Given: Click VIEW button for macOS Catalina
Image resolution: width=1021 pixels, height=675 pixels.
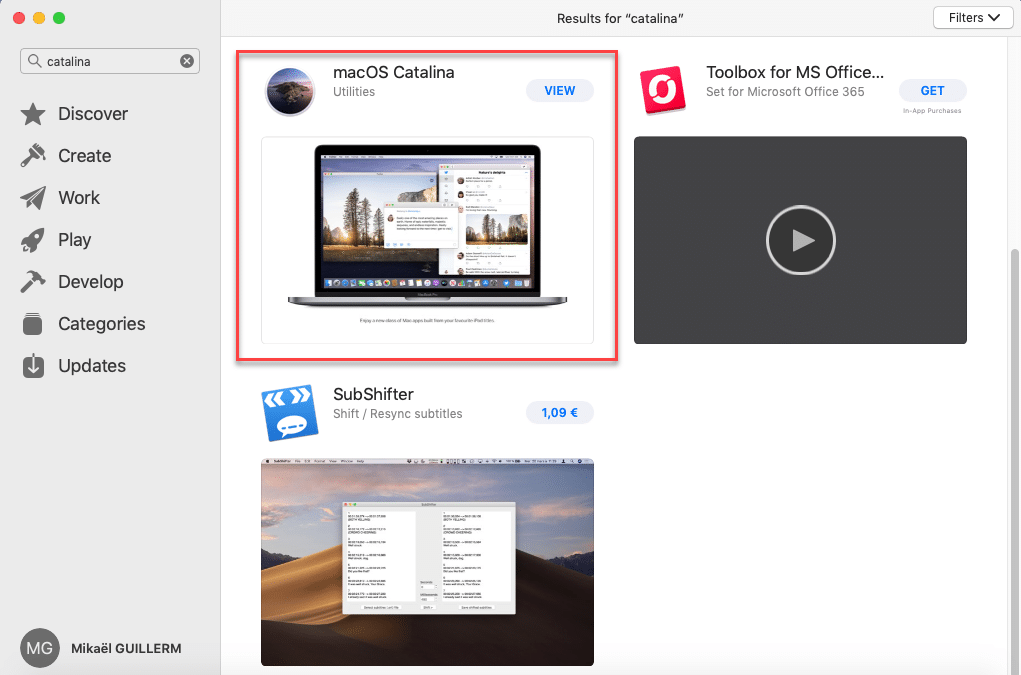Looking at the screenshot, I should tap(559, 90).
